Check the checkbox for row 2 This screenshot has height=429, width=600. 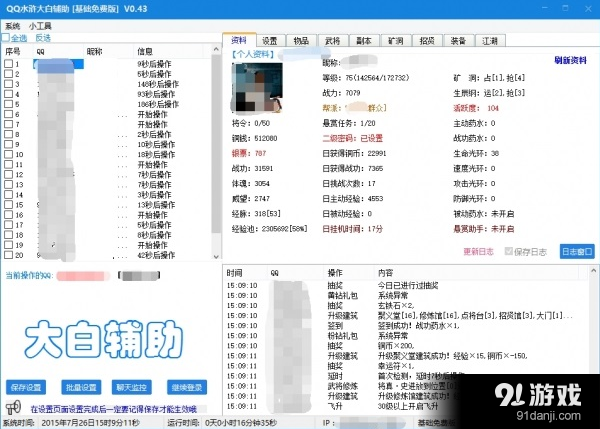(8, 74)
